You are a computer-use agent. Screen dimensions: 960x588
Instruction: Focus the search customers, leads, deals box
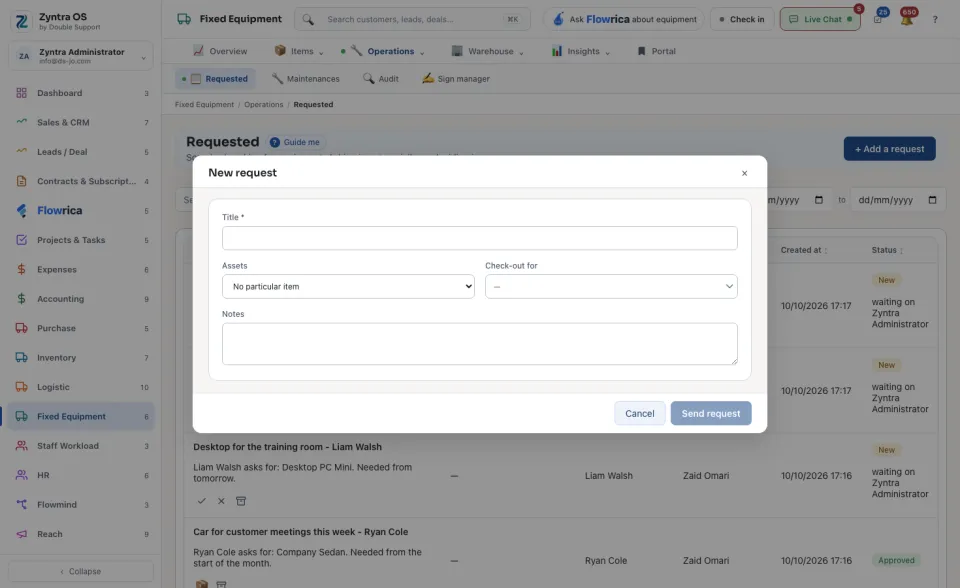pyautogui.click(x=413, y=20)
